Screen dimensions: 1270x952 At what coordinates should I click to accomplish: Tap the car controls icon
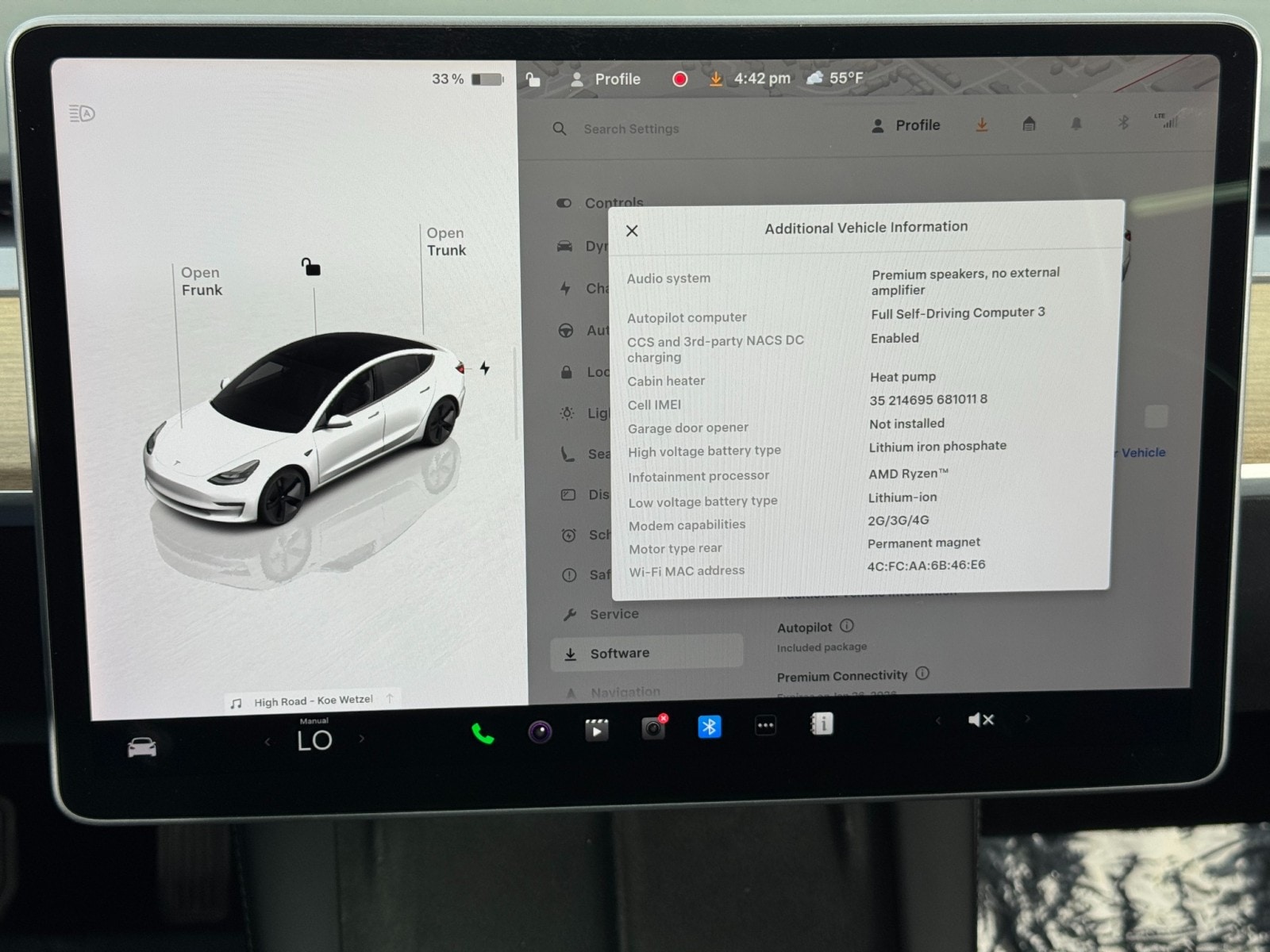[x=142, y=747]
